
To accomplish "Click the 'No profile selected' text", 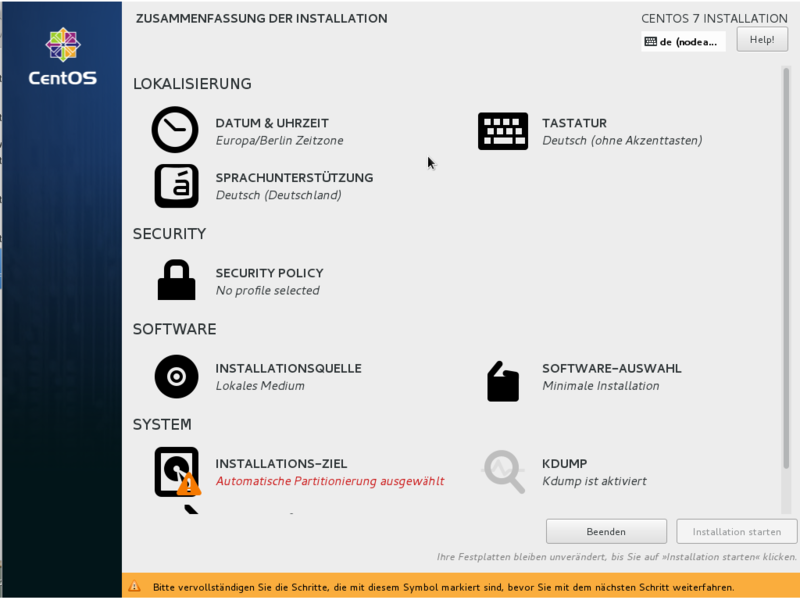I will pyautogui.click(x=267, y=290).
